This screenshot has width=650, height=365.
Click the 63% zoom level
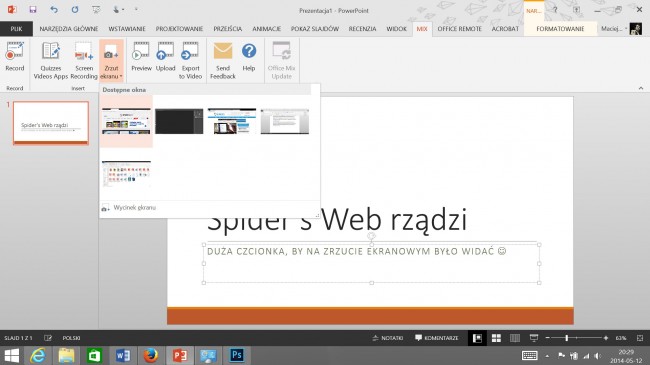pyautogui.click(x=621, y=338)
